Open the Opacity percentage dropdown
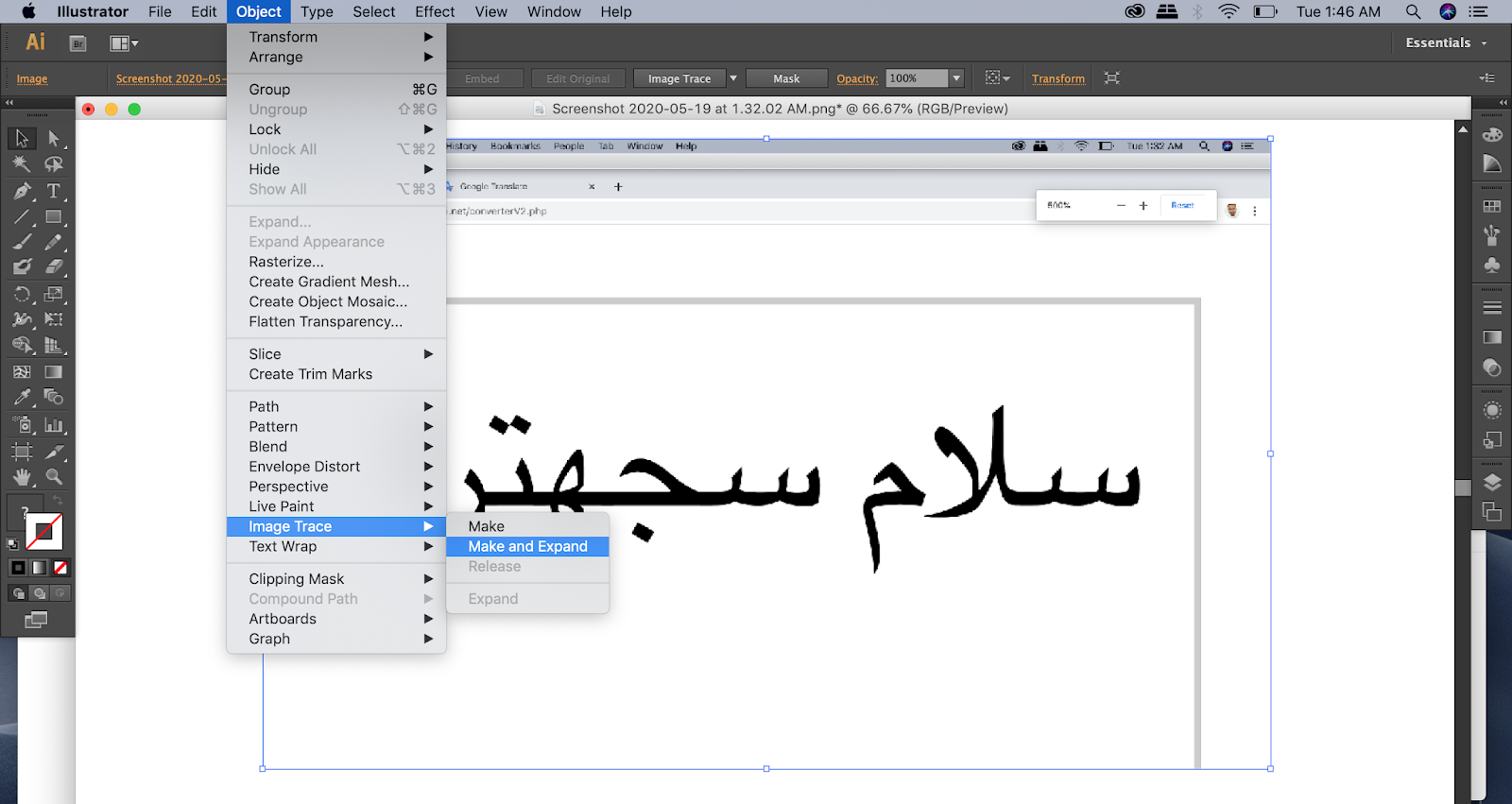 956,78
